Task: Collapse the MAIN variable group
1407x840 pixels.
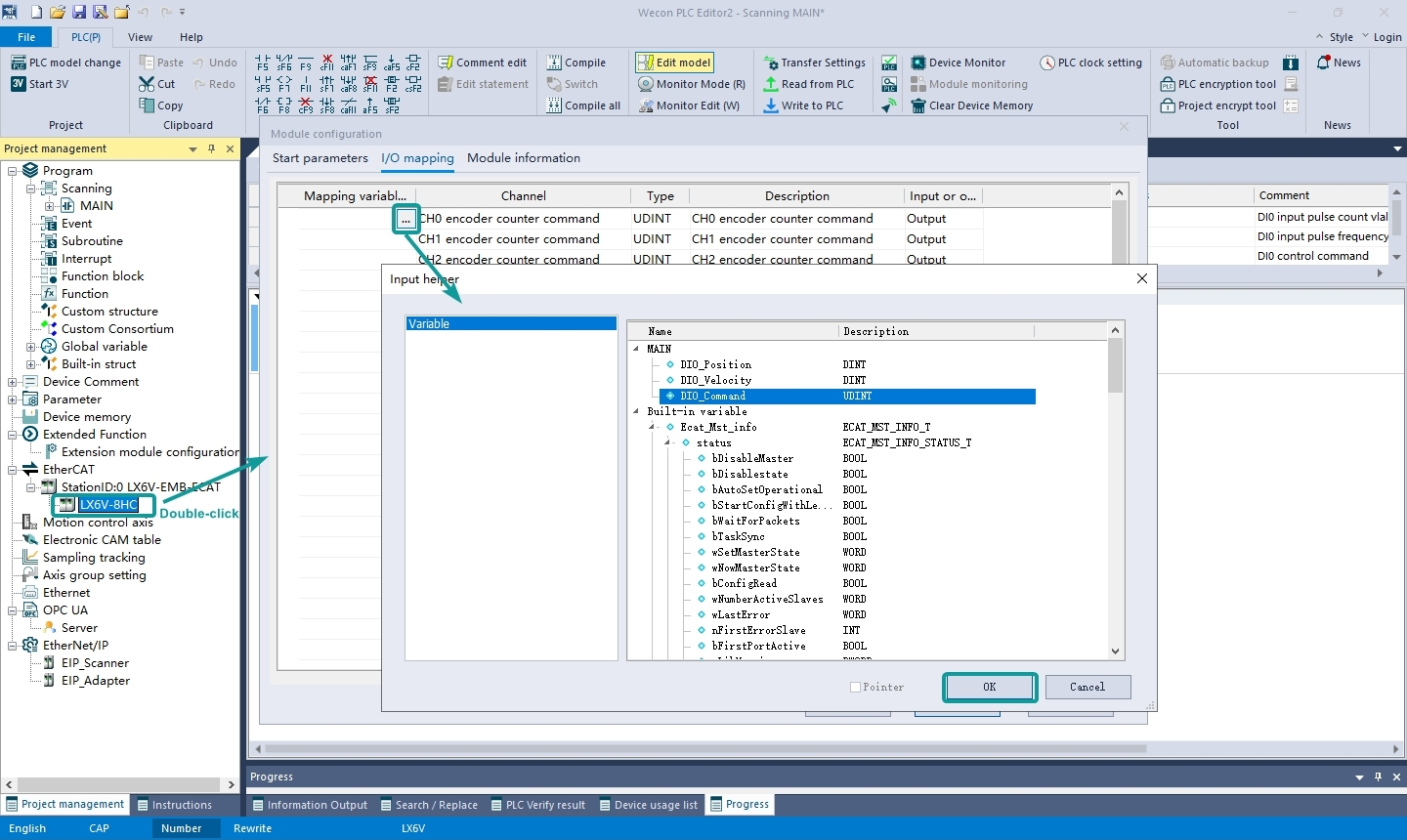Action: point(637,349)
